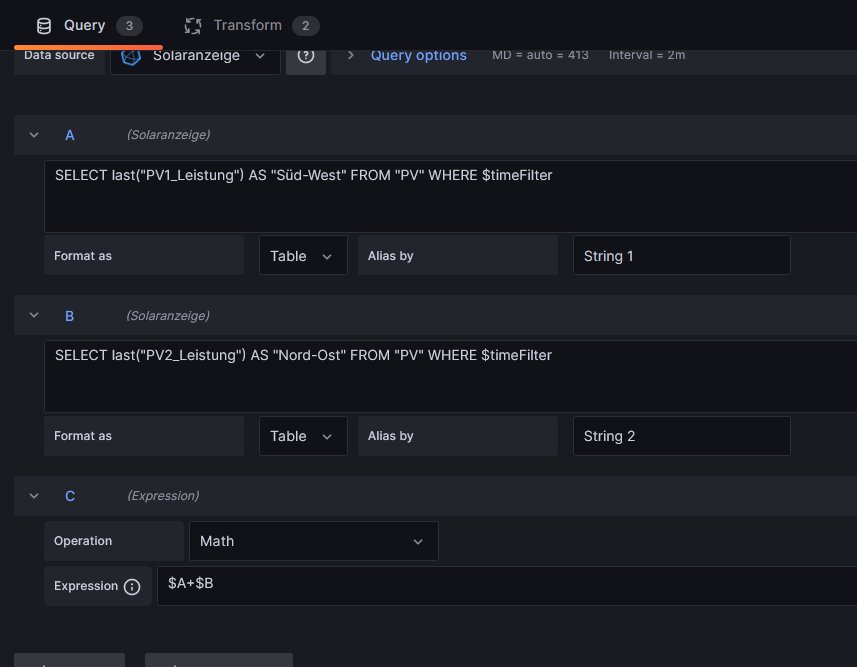Click the database icon on Query tab
Screen dimensions: 857x667
tap(44, 25)
